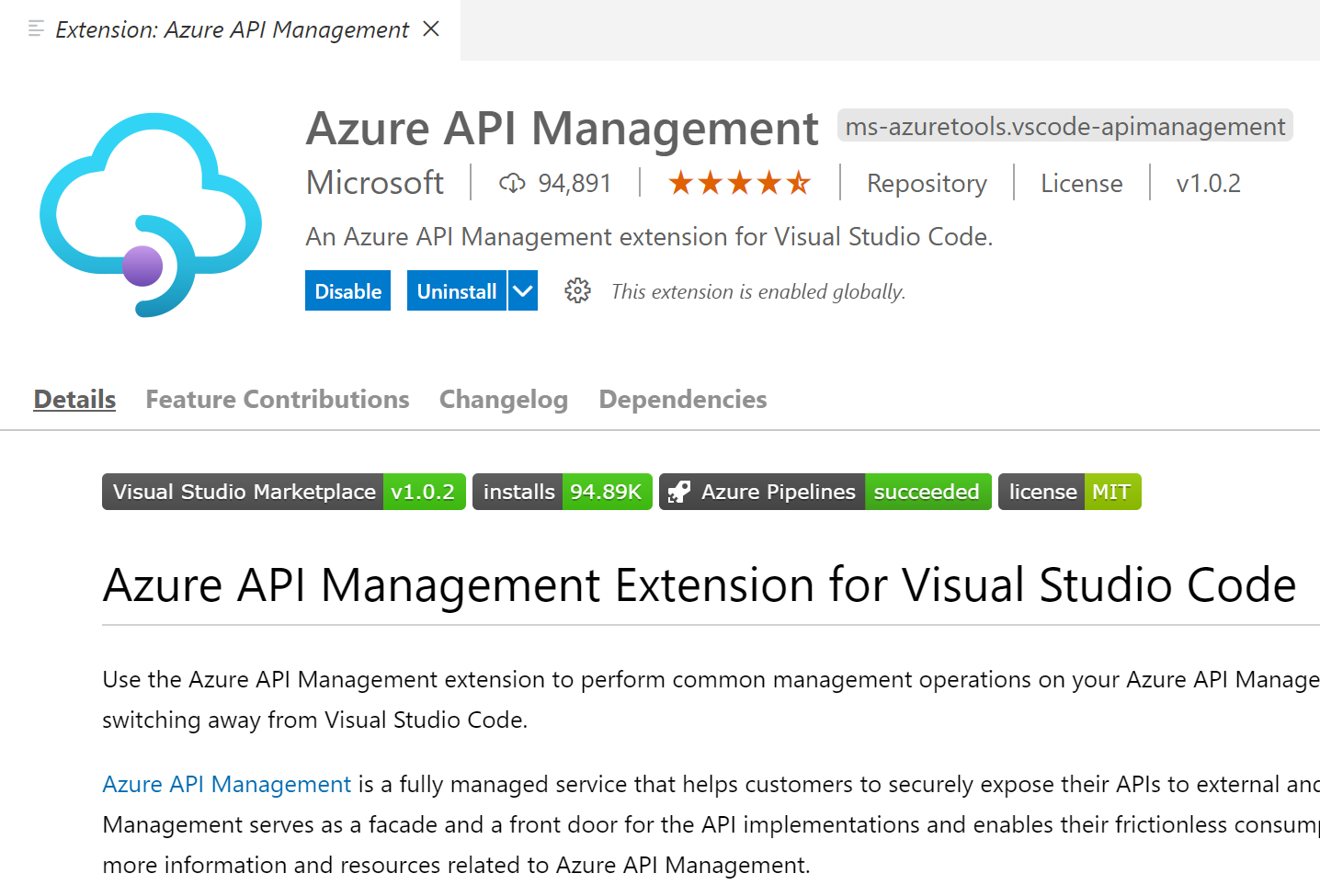Click the license MIT badge

(x=1070, y=492)
